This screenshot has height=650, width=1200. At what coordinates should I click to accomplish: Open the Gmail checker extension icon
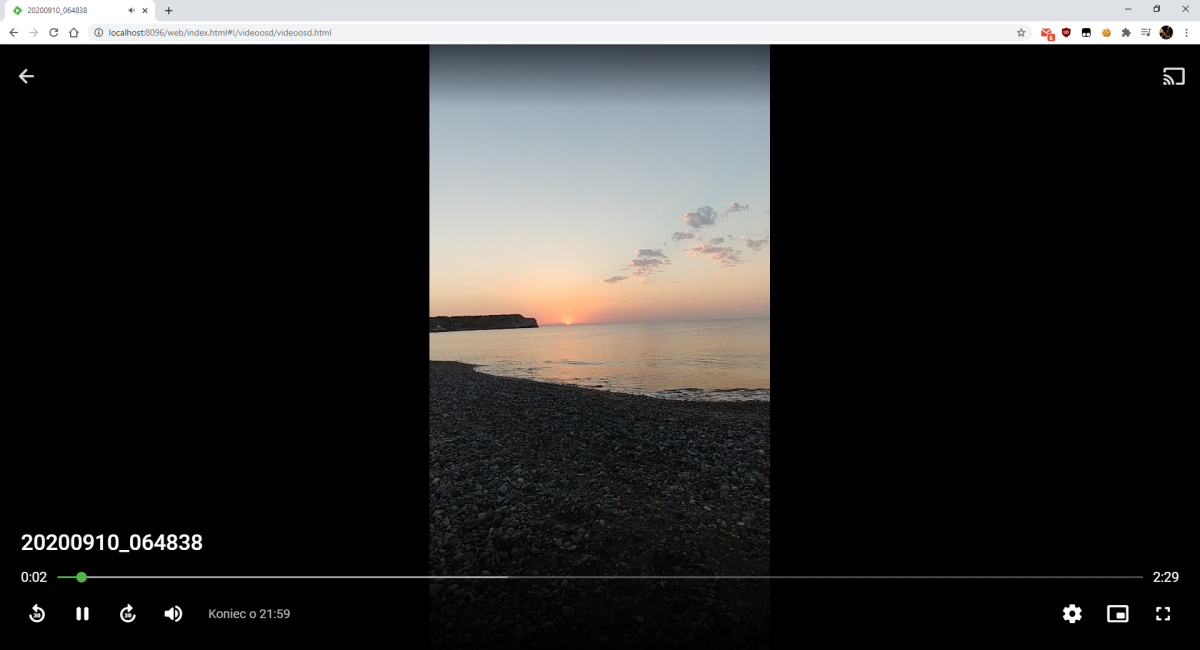[1047, 33]
